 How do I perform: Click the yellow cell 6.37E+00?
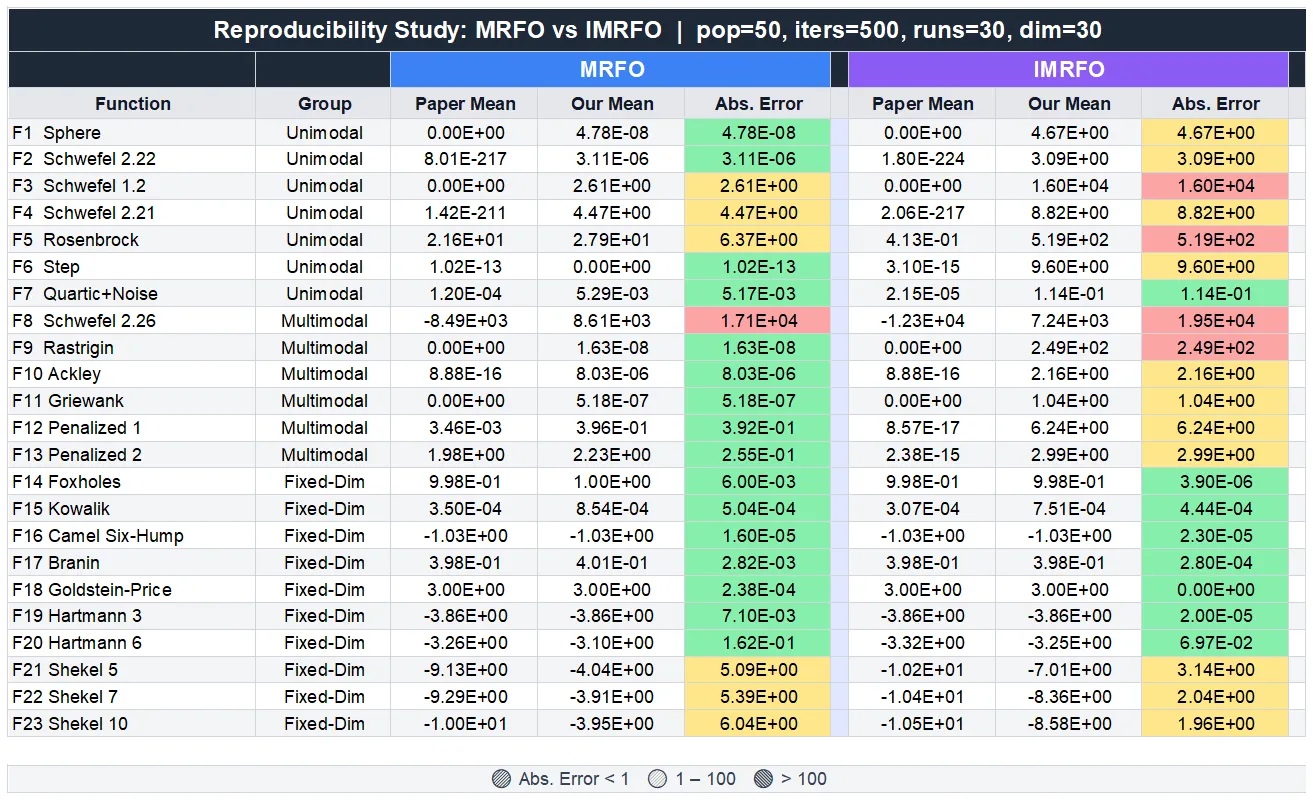pyautogui.click(x=759, y=240)
